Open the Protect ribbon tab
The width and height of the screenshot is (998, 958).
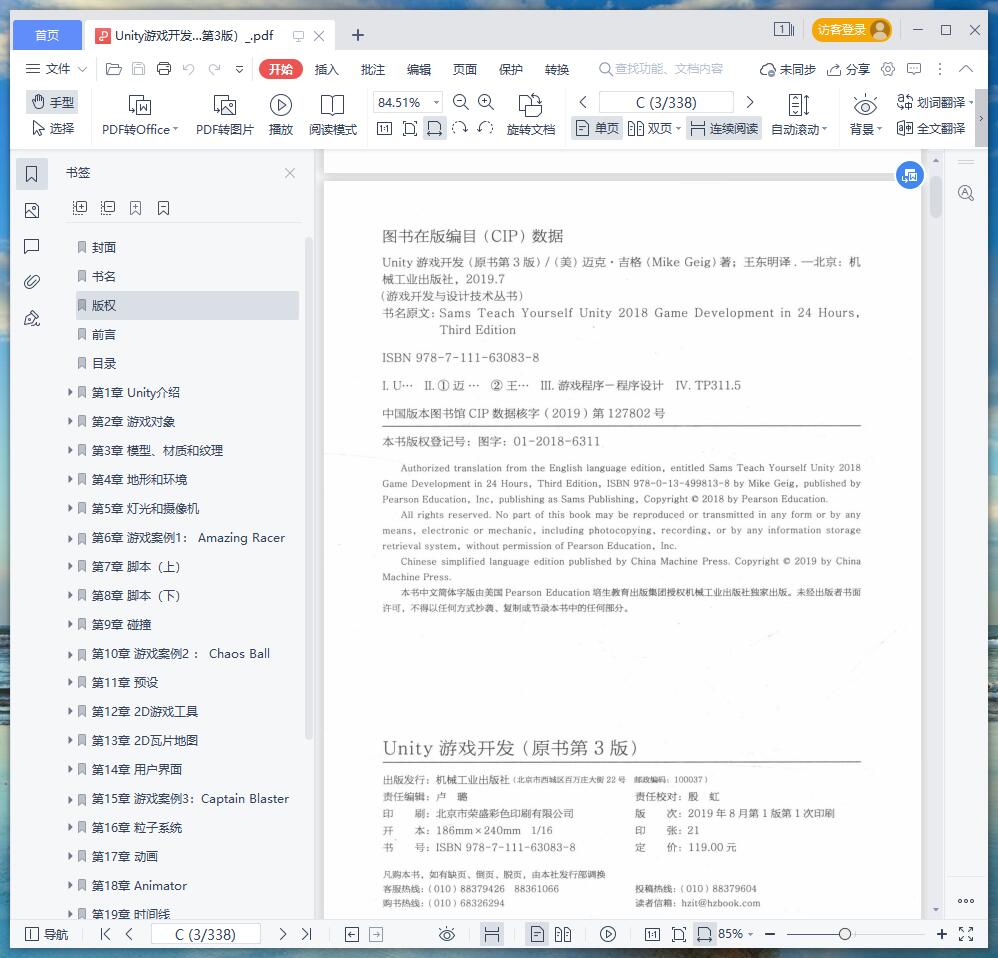[x=510, y=69]
